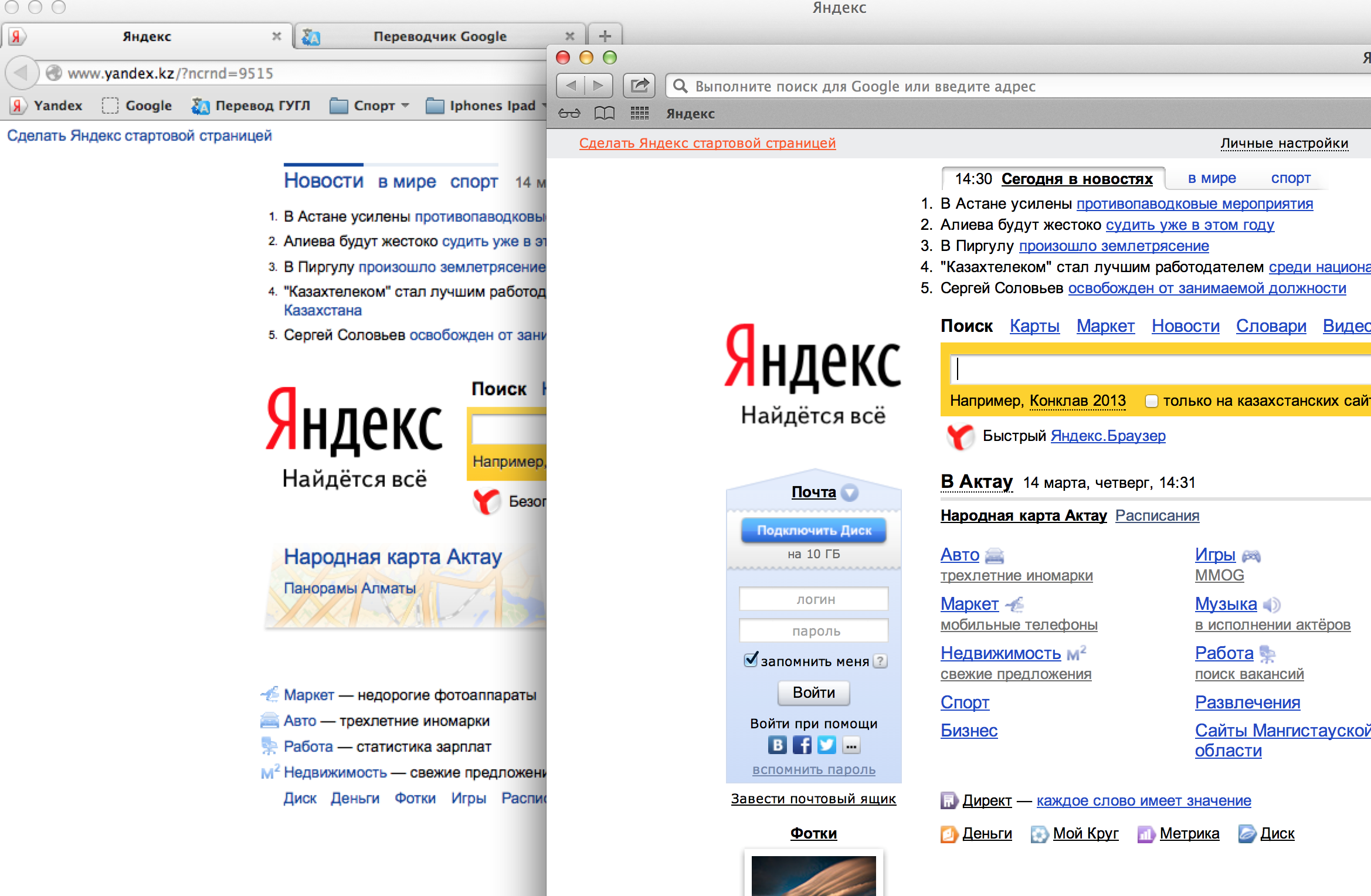Screen dimensions: 1371x896
Task: Click Расписания link
Action: click(1157, 515)
